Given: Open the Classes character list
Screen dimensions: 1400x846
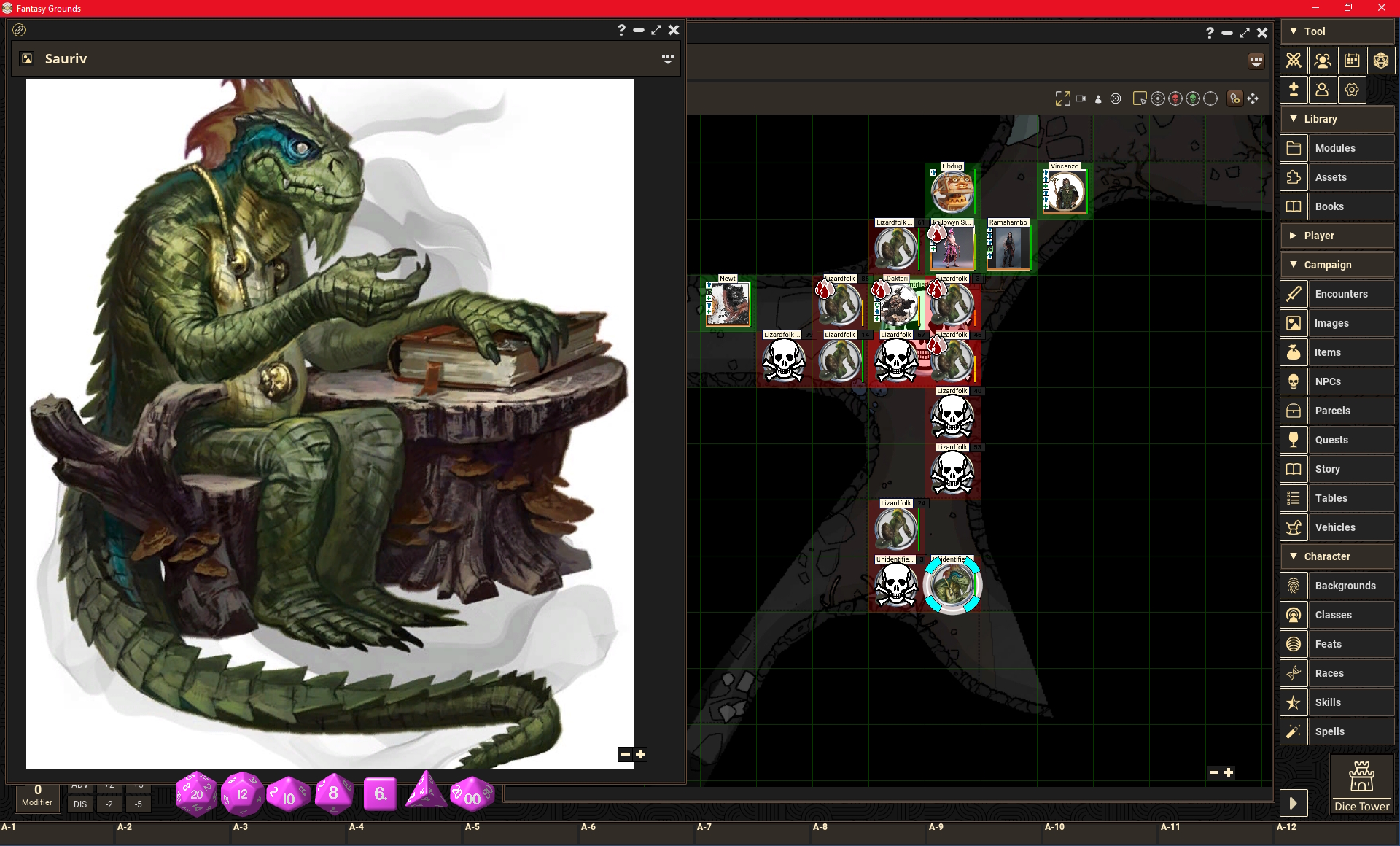Looking at the screenshot, I should click(1337, 615).
